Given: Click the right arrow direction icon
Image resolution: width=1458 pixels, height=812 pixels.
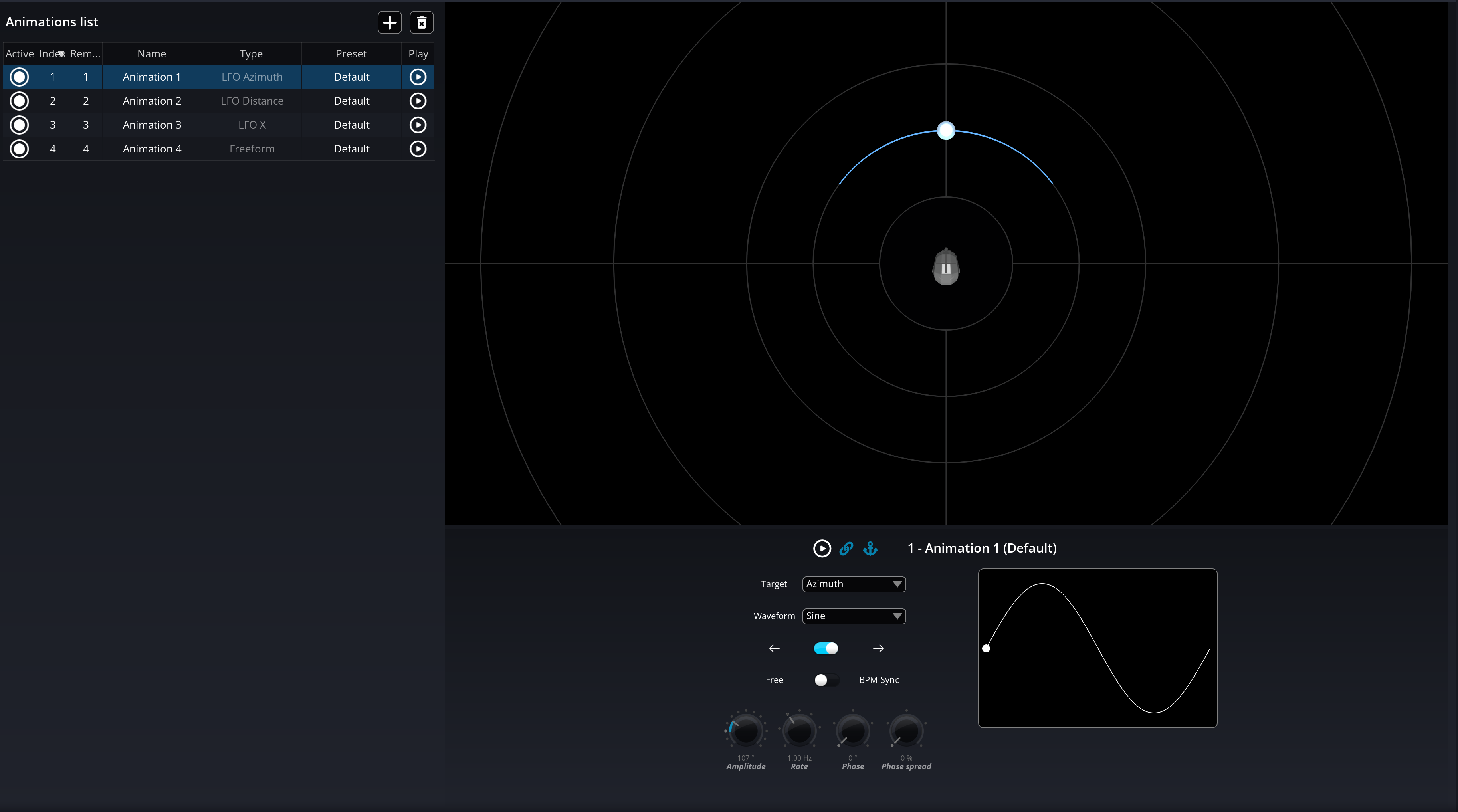Looking at the screenshot, I should point(878,648).
